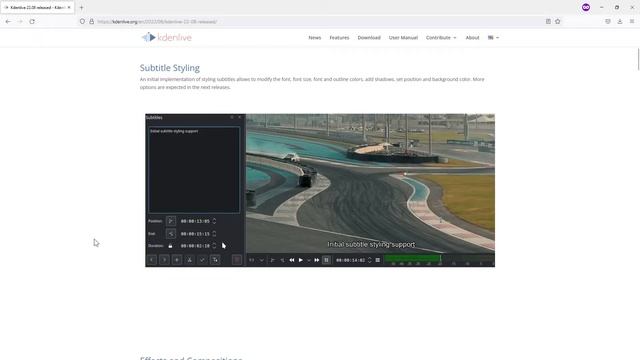
Task: Select the Kdenlive 22.08 released tab
Action: 38,7
